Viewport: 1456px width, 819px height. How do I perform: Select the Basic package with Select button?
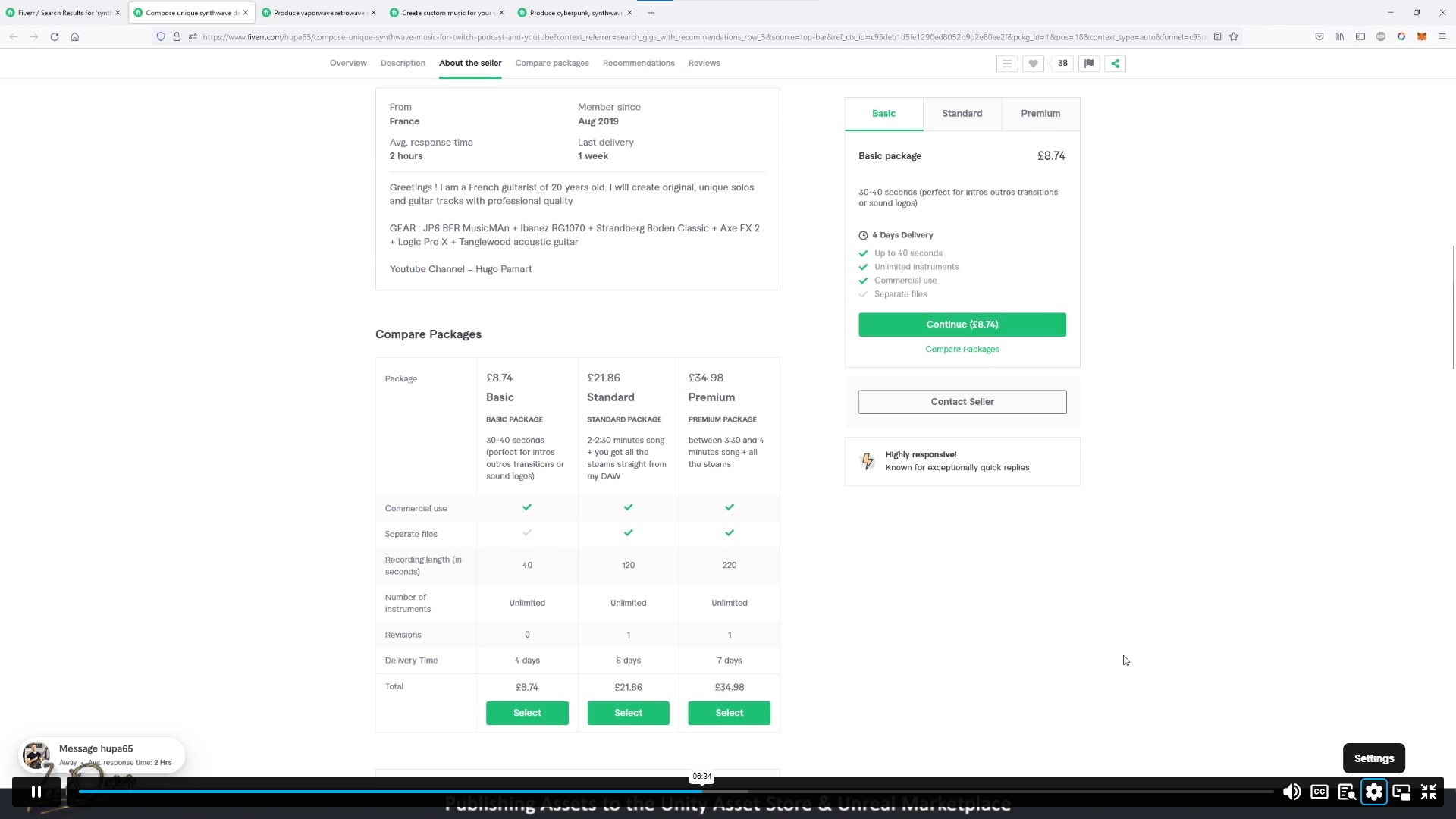coord(527,712)
